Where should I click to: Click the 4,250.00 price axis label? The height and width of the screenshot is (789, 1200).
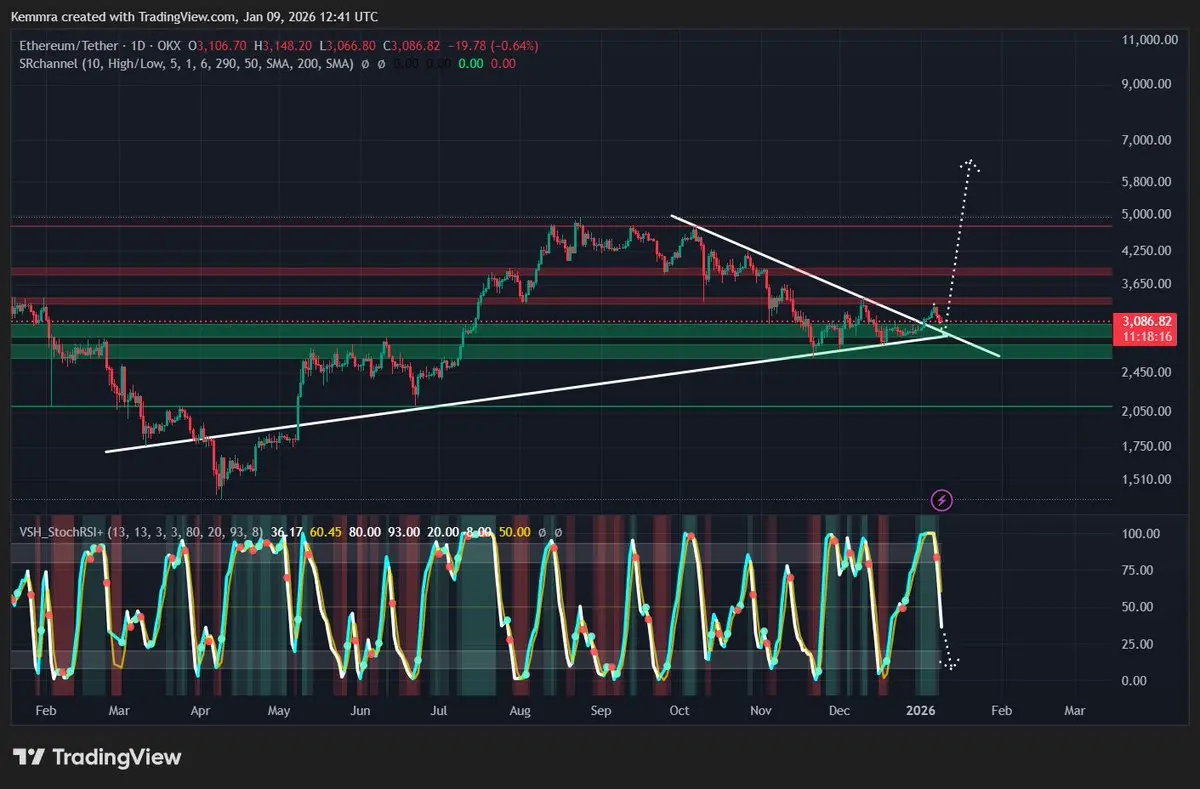[x=1146, y=250]
